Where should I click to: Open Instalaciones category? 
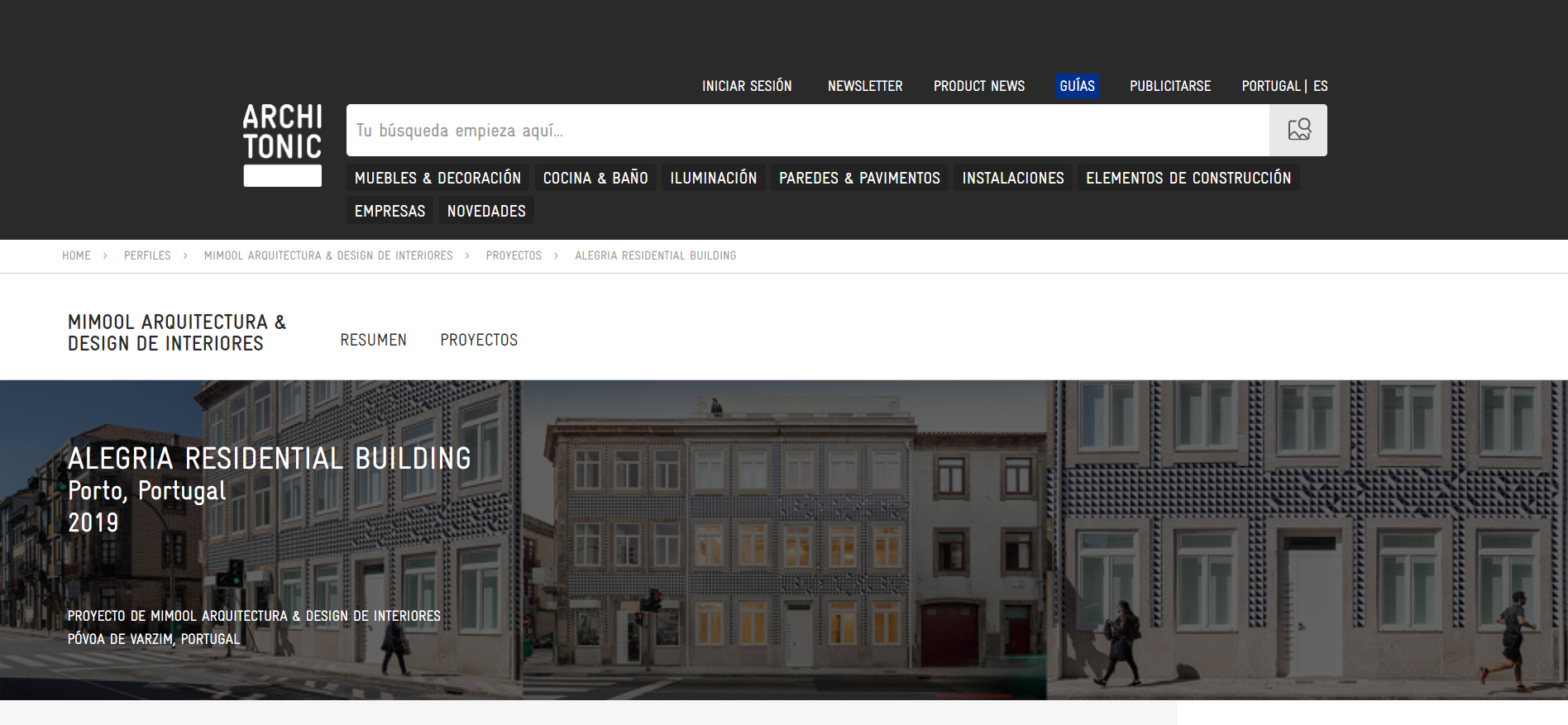pos(1013,178)
